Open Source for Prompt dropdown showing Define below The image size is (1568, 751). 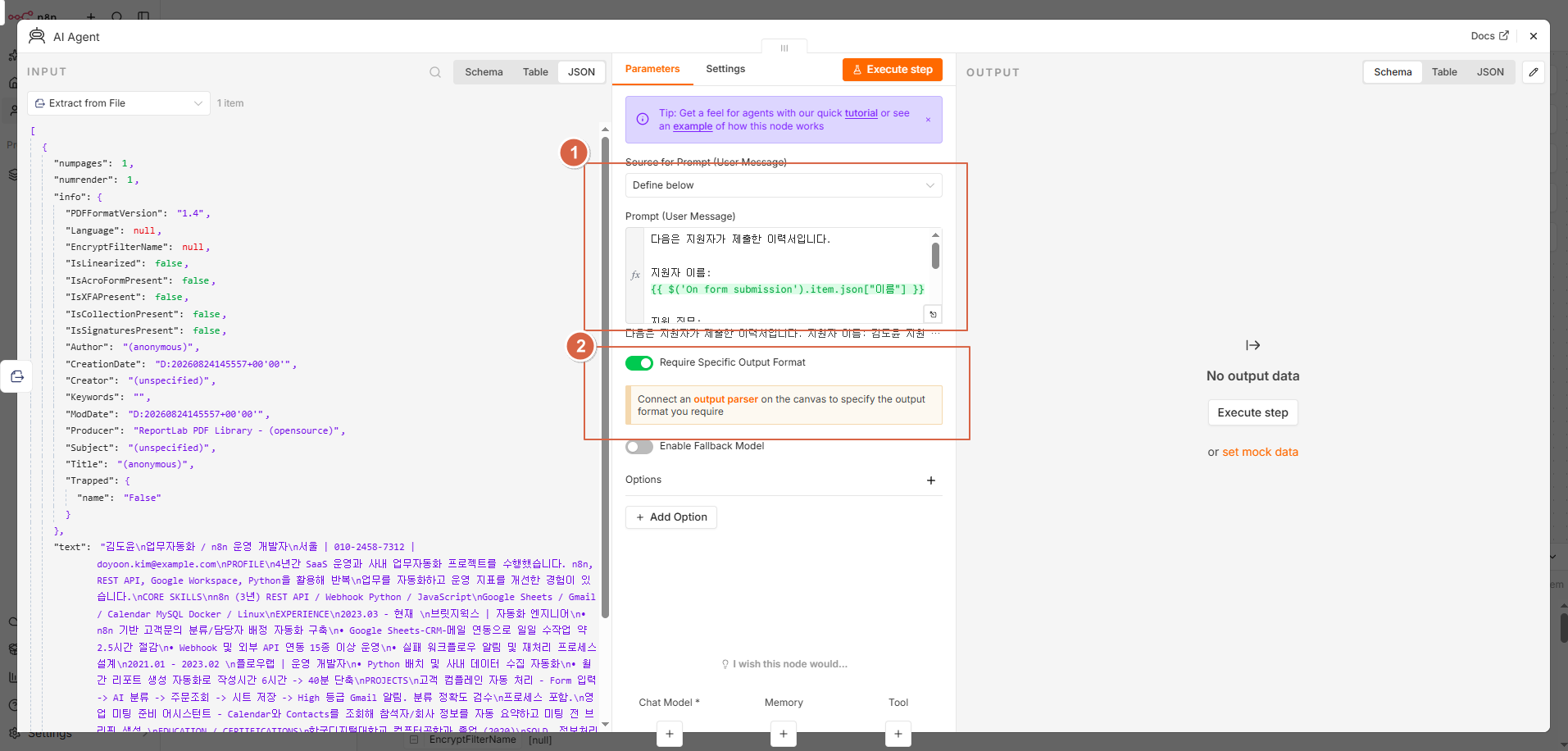tap(784, 185)
